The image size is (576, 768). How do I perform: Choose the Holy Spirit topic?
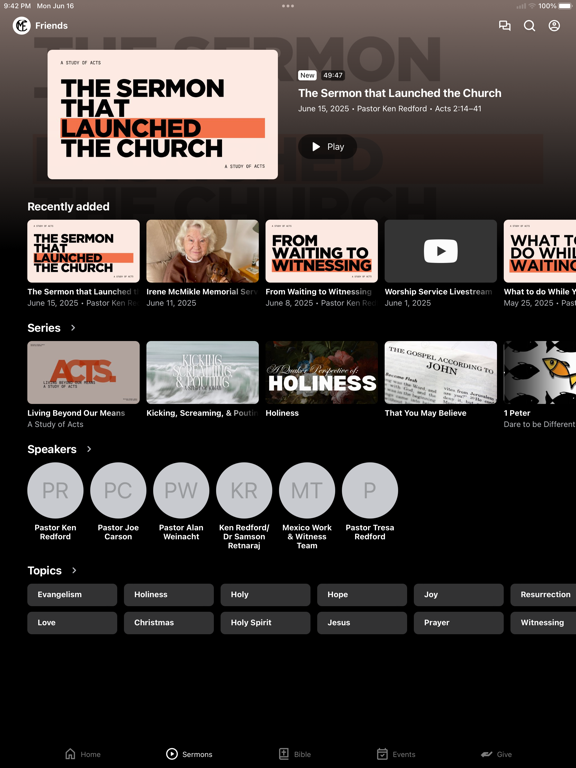[265, 623]
